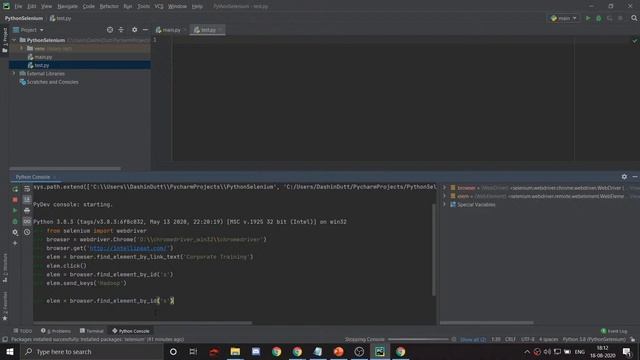Hide the Project panel with minus icon
The width and height of the screenshot is (640, 360).
(x=145, y=30)
